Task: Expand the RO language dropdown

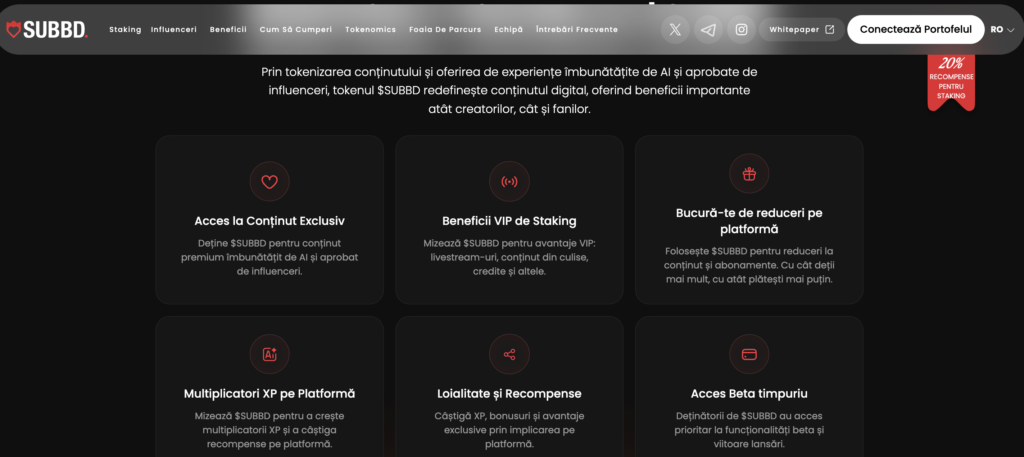Action: pos(1002,29)
